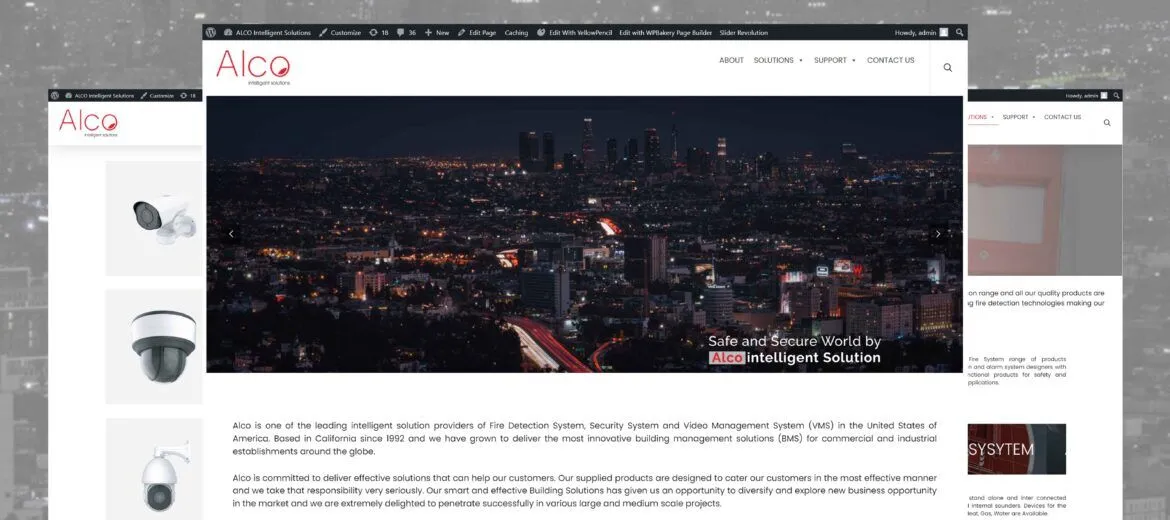
Task: Open the Customize brush item in the front window
Action: tap(340, 32)
